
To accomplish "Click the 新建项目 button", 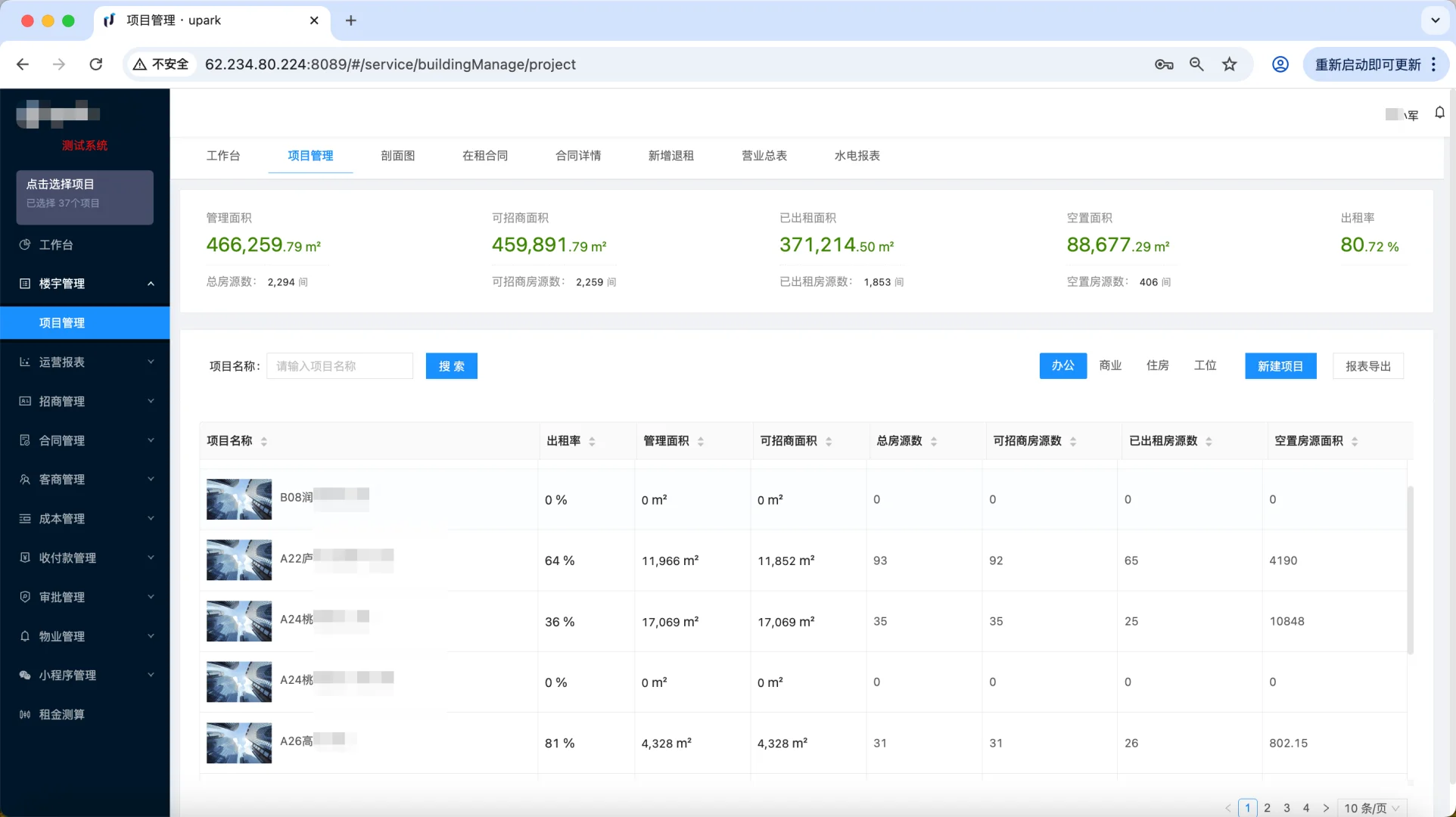I will 1280,365.
